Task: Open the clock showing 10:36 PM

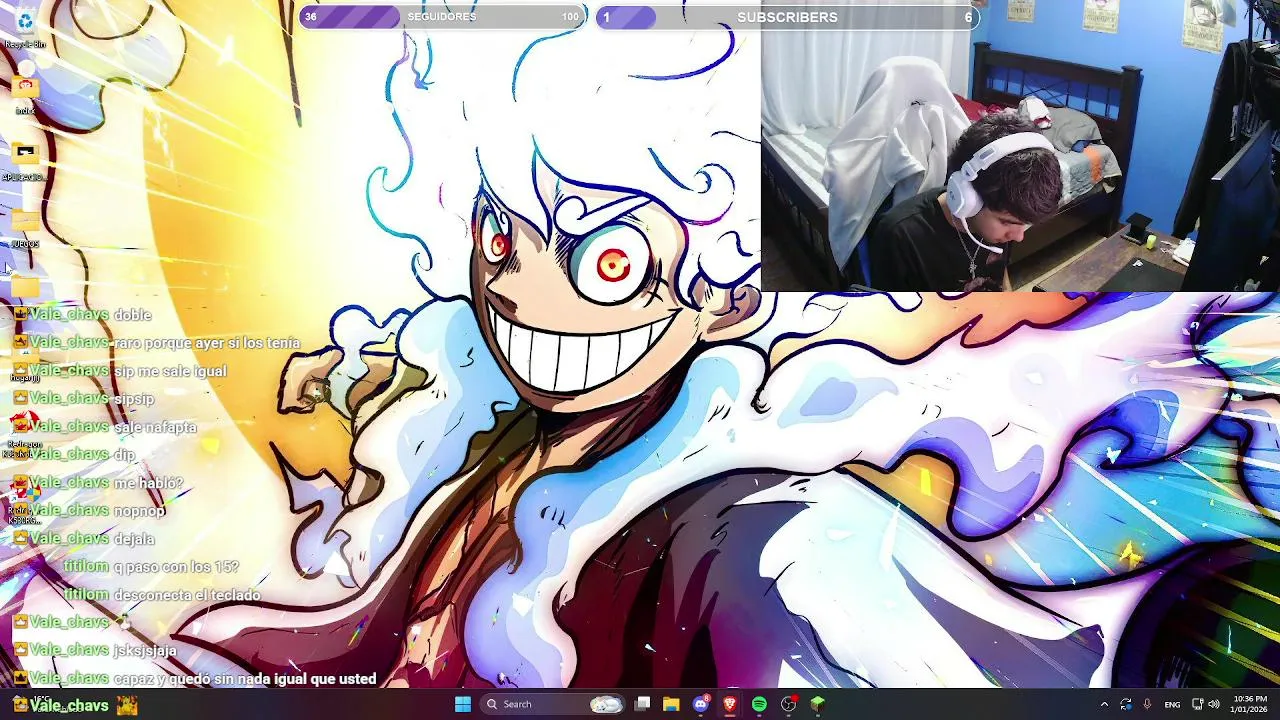Action: tap(1250, 704)
